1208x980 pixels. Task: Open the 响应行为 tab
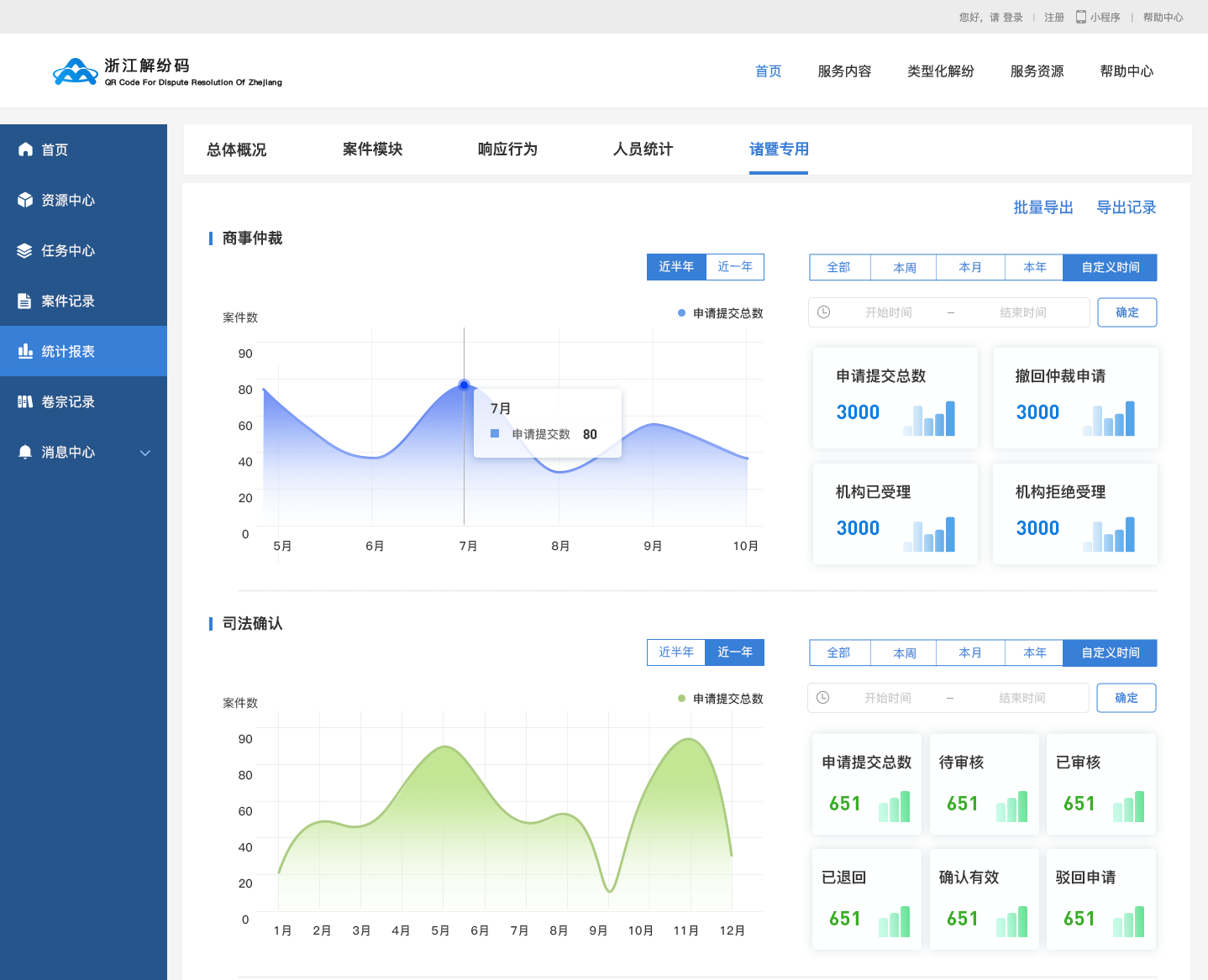coord(507,149)
